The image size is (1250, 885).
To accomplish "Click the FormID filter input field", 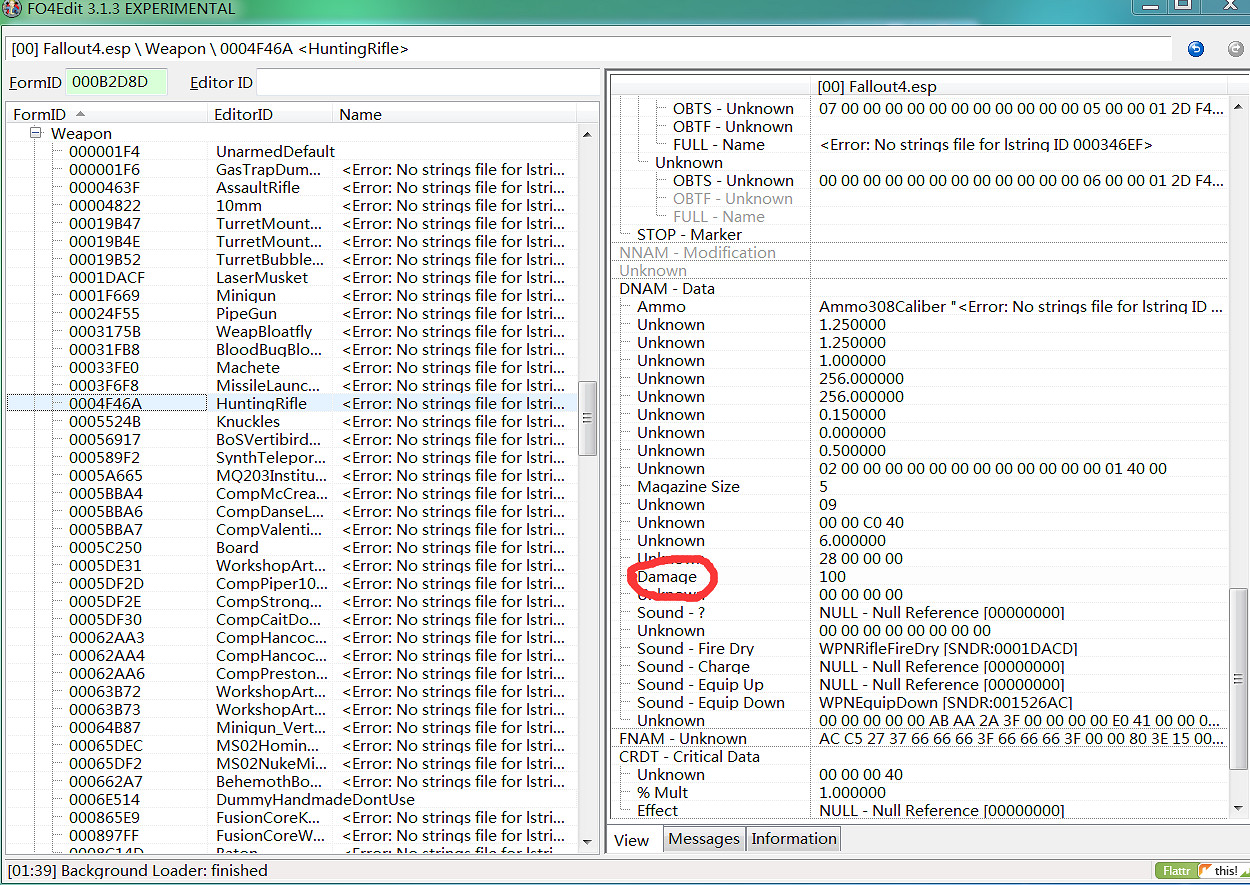I will point(115,82).
